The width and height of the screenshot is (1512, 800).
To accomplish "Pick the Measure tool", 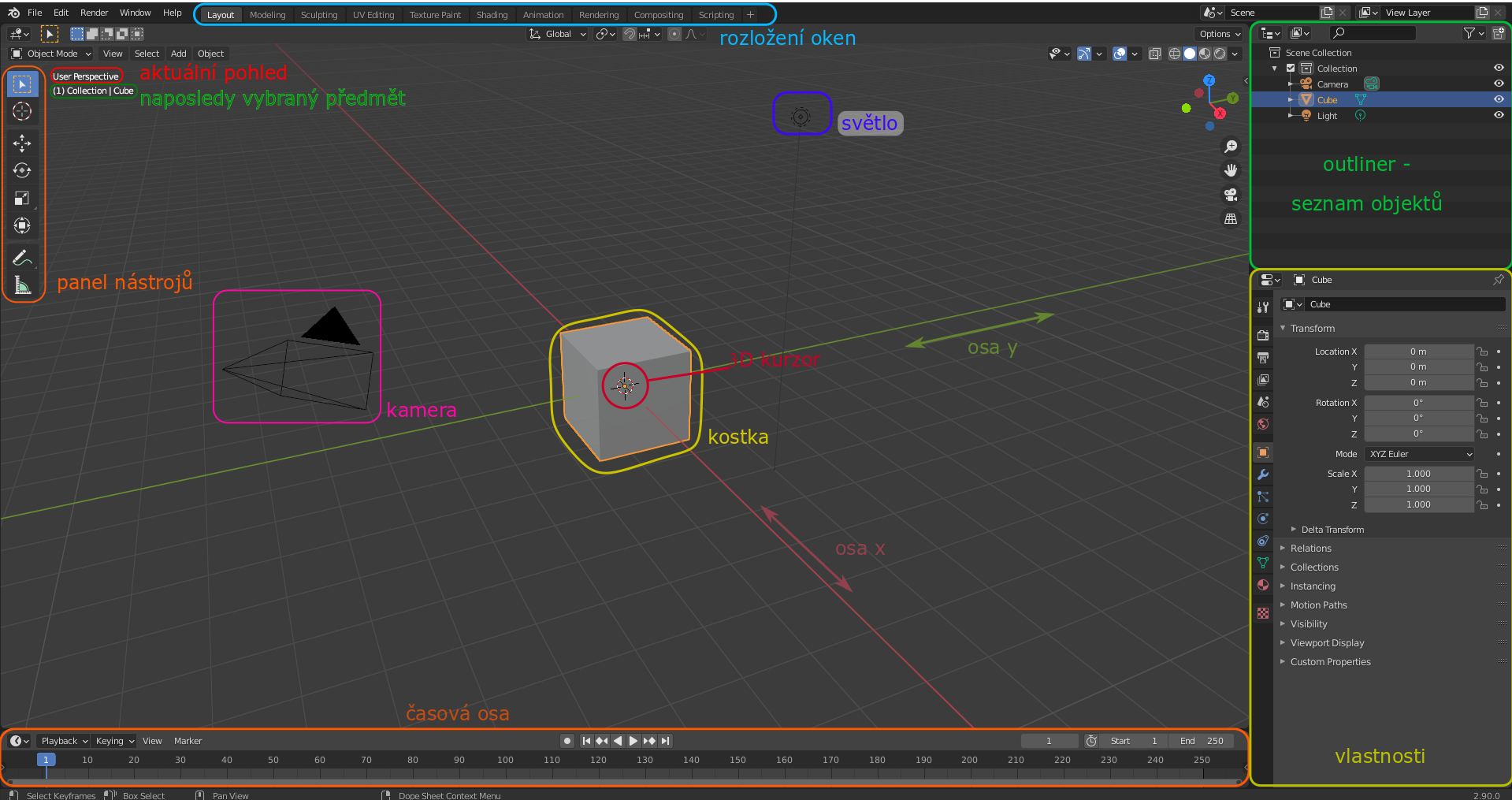I will point(22,285).
